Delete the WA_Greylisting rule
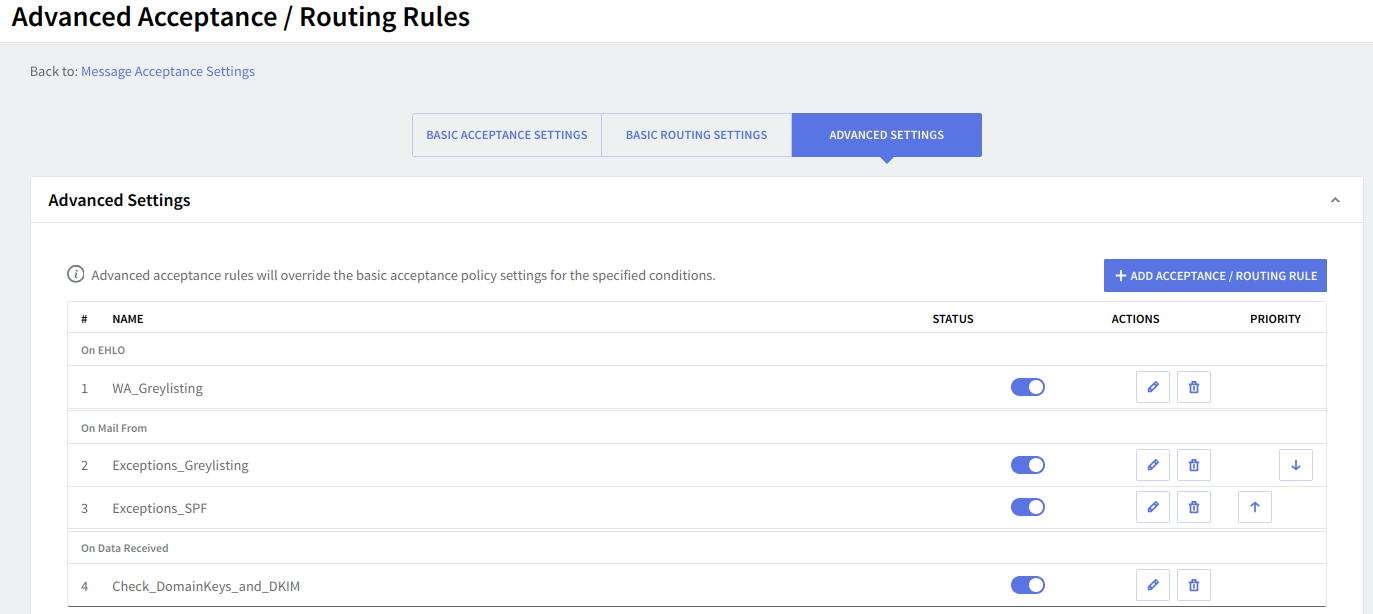Screen dimensions: 1373x614 coord(1193,387)
